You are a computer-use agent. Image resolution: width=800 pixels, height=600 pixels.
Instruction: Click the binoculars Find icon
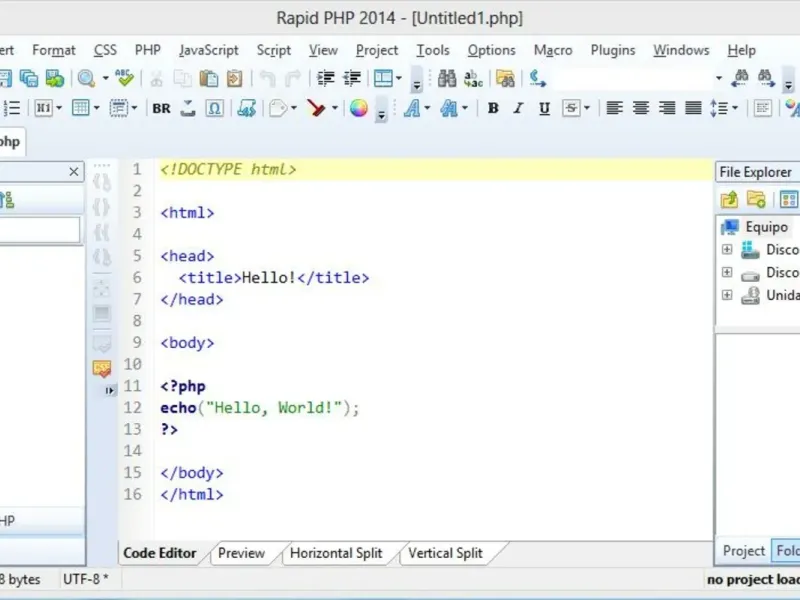coord(447,78)
